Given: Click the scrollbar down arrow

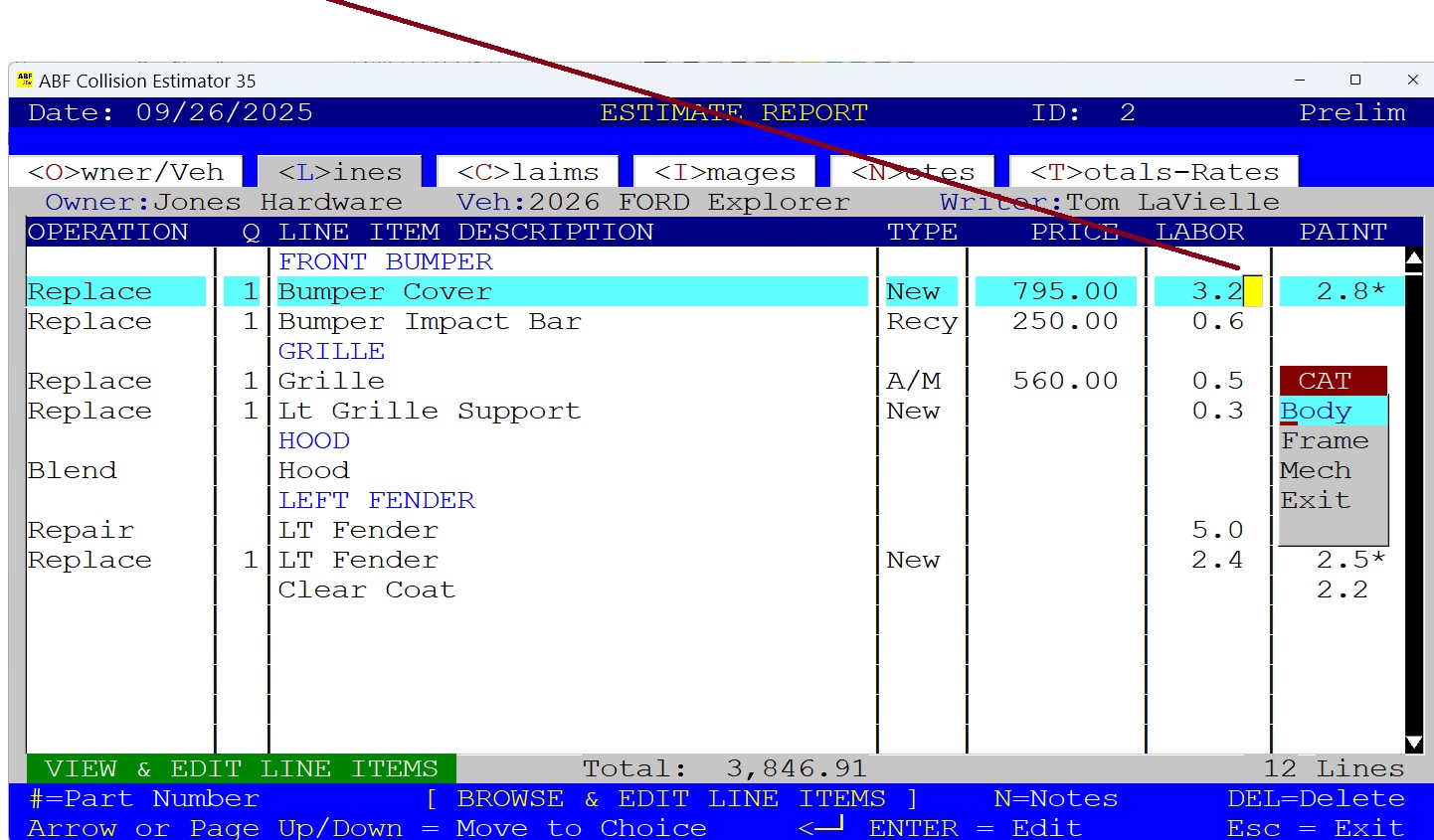Looking at the screenshot, I should coord(1415,741).
